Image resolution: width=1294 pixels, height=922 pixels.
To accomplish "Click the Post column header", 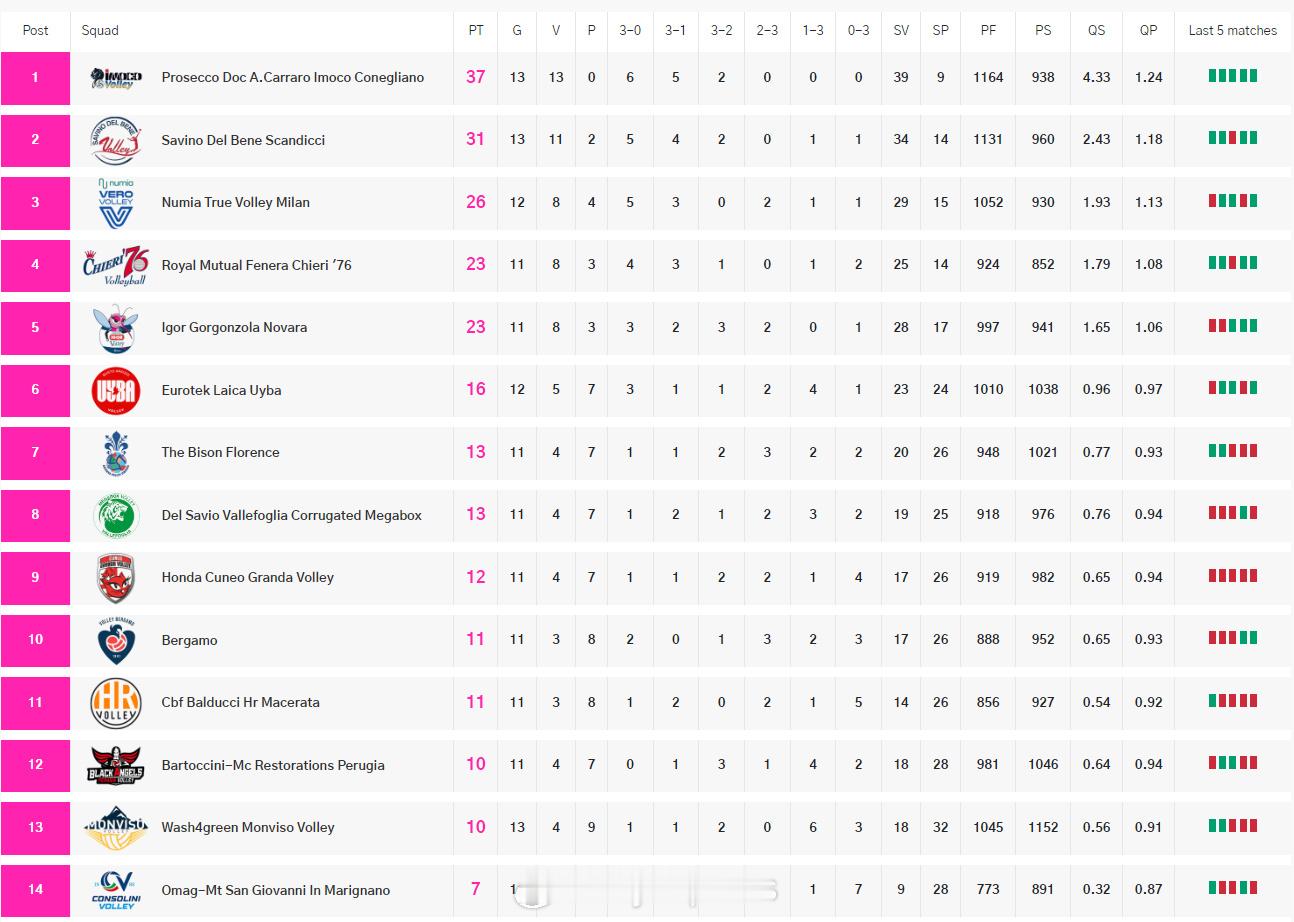I will [x=36, y=30].
